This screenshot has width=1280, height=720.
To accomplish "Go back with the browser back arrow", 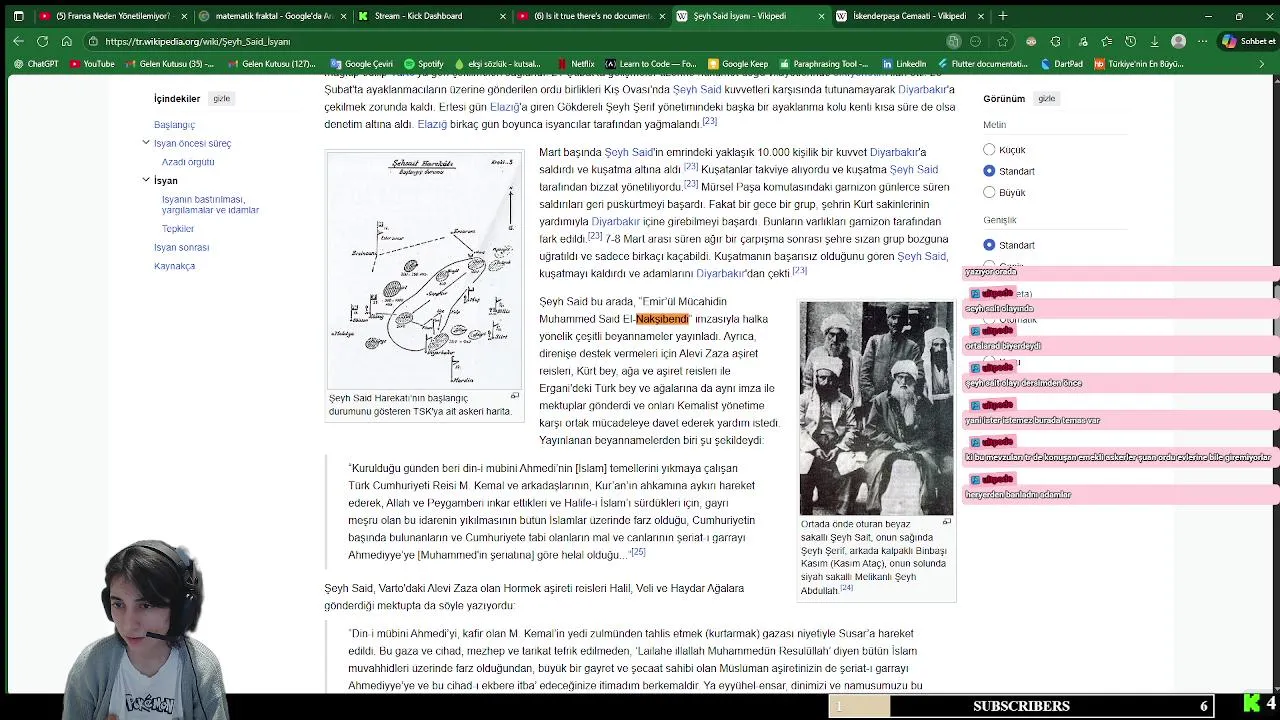I will 18,41.
